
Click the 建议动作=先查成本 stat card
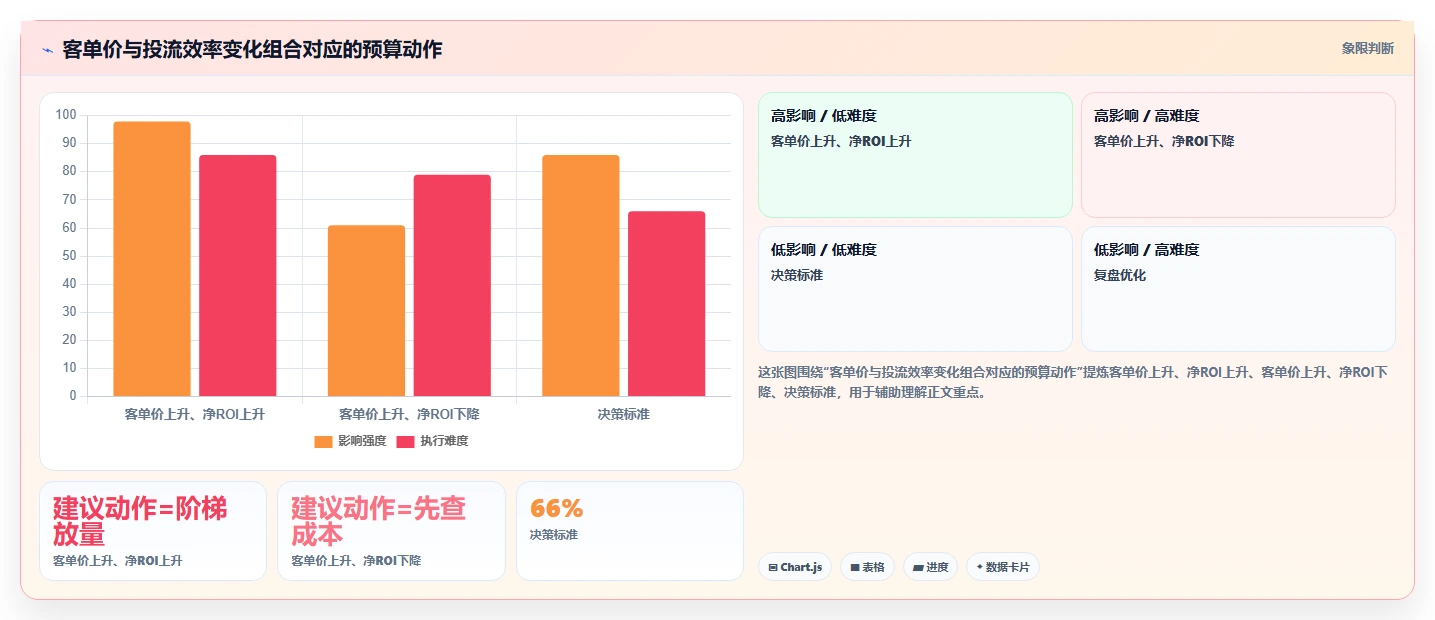coord(391,531)
